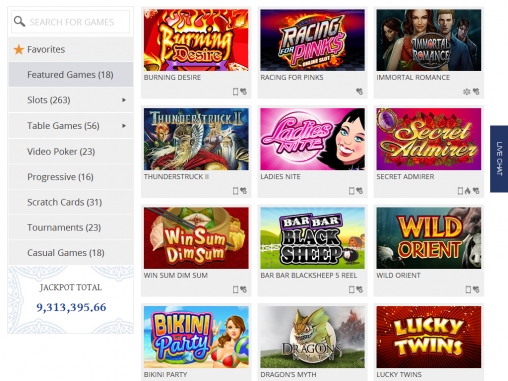Open the Live Chat side tab
508x381 pixels.
coord(499,159)
